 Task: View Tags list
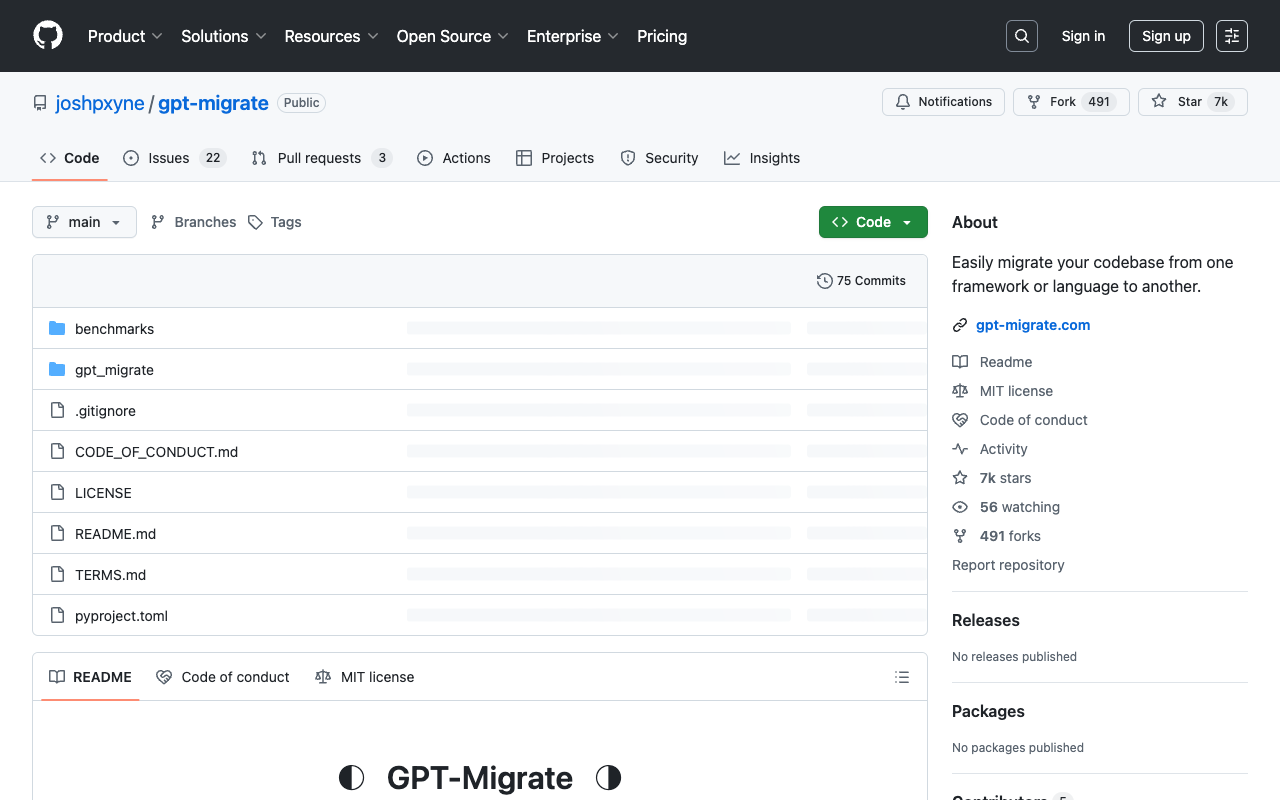point(274,222)
